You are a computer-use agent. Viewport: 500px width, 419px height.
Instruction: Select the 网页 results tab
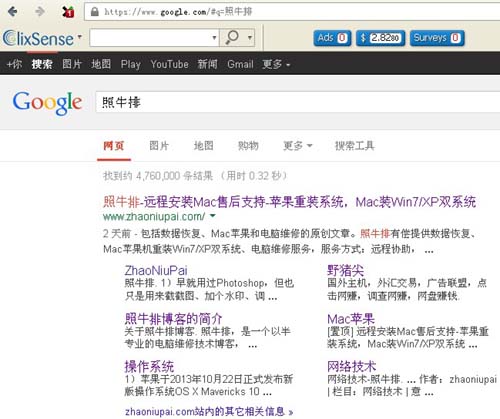coord(114,146)
